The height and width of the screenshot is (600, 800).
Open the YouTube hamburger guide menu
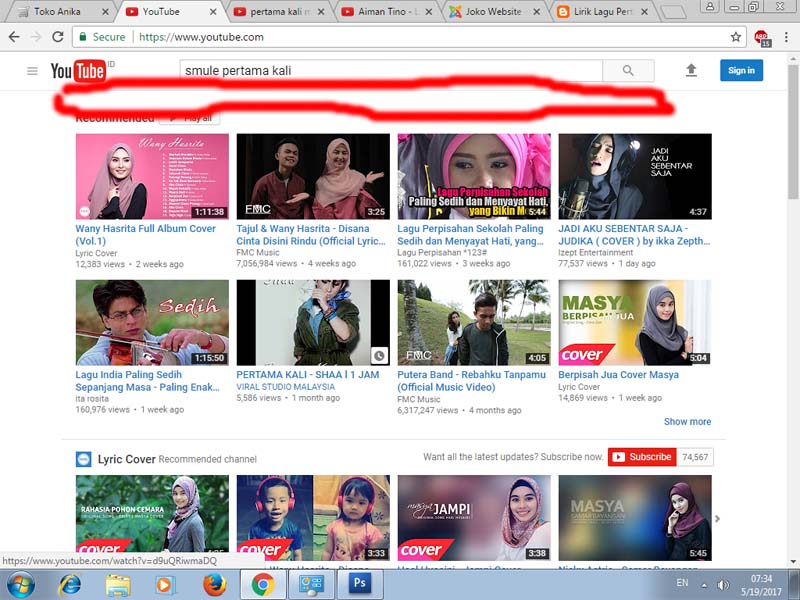click(x=32, y=71)
